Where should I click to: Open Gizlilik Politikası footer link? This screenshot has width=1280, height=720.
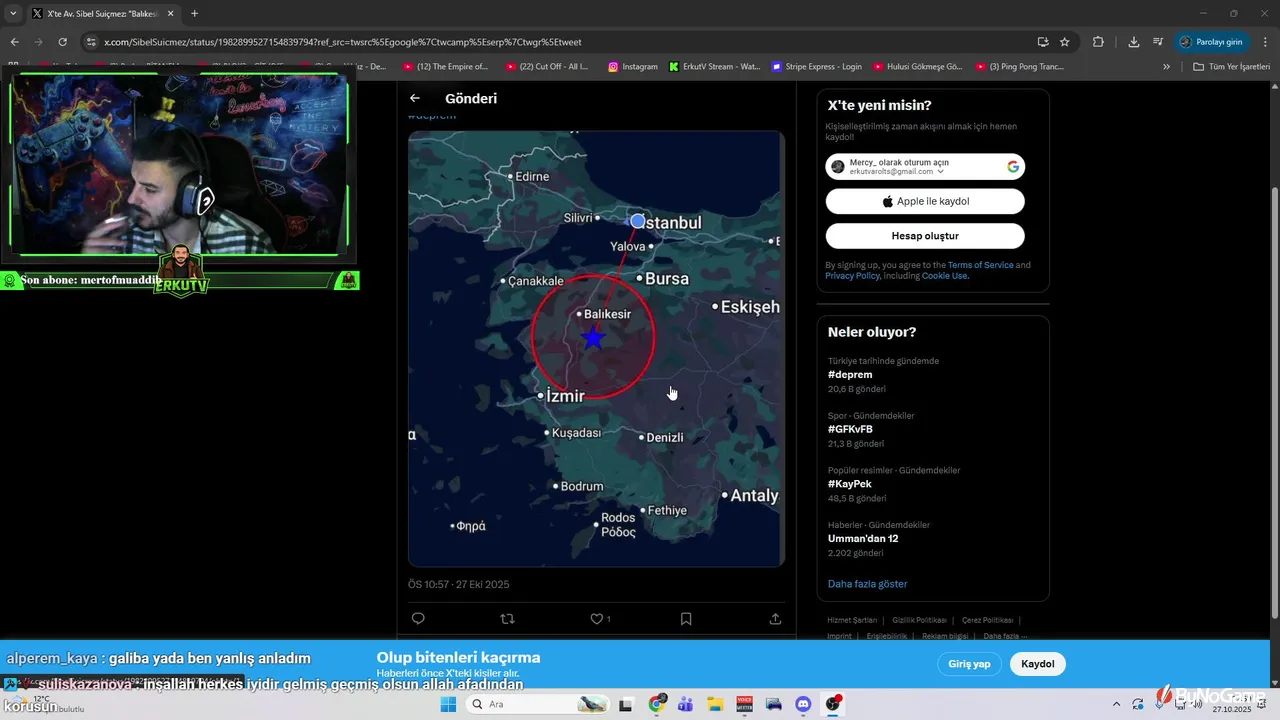919,620
